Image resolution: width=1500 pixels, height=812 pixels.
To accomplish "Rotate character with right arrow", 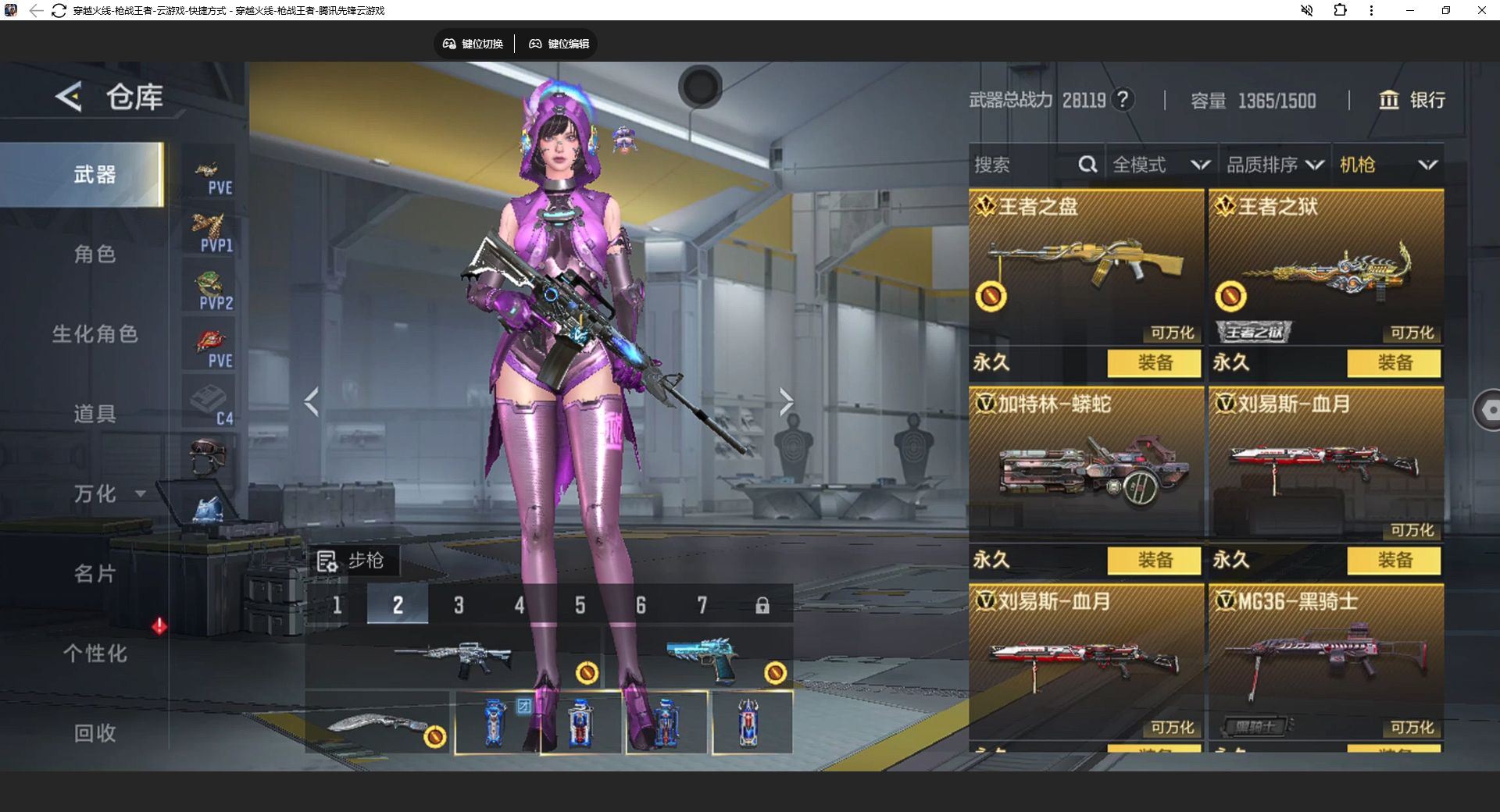I will pos(786,402).
